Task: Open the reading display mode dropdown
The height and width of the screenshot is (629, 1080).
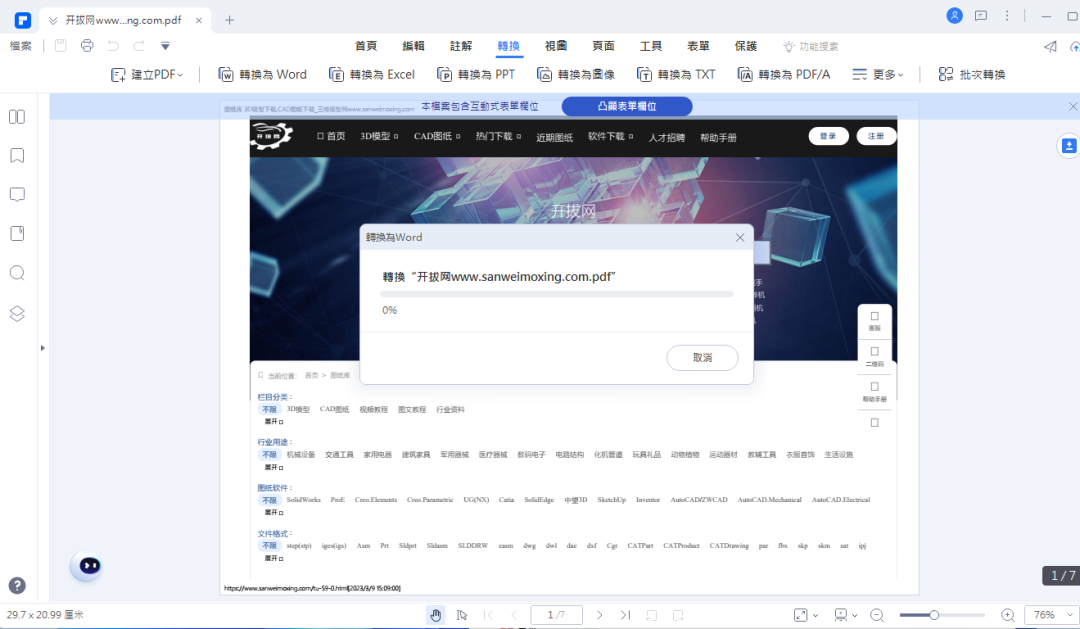Action: point(846,615)
